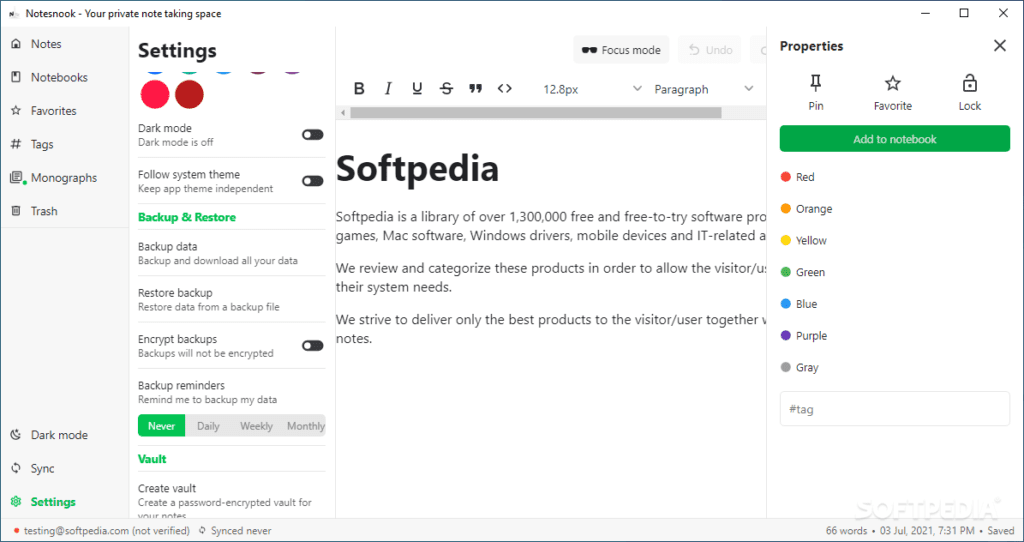Pin the note via the Pin icon

pos(816,93)
